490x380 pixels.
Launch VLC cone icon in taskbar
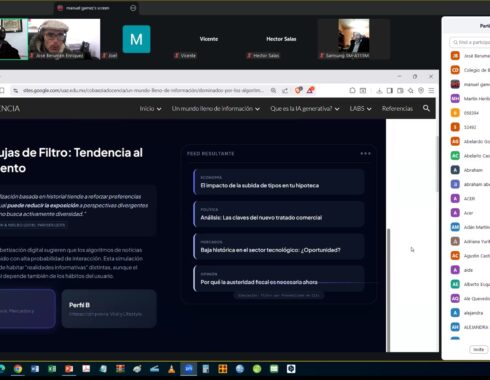[171, 369]
